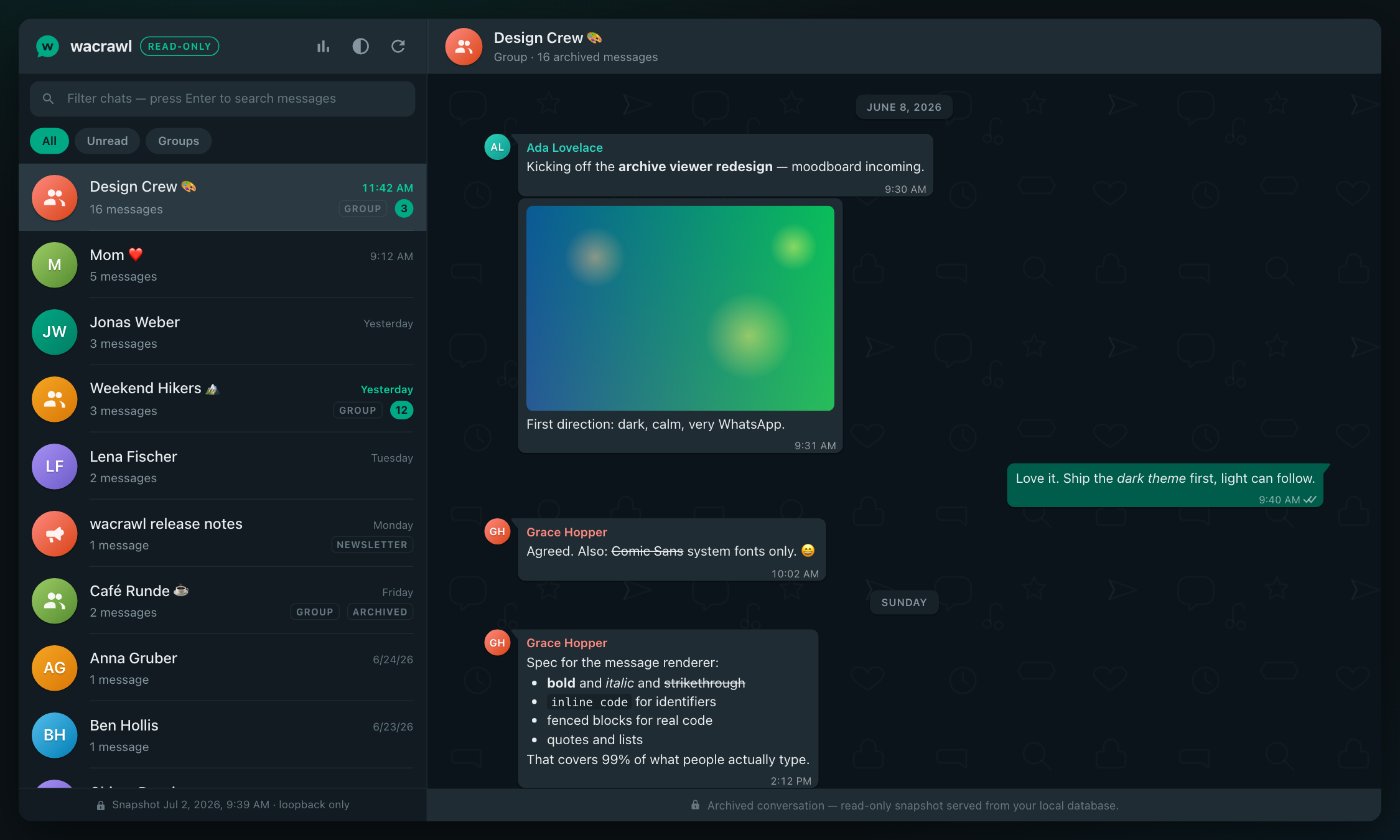Open the Anna Gruber chat
The height and width of the screenshot is (840, 1400).
coord(222,668)
